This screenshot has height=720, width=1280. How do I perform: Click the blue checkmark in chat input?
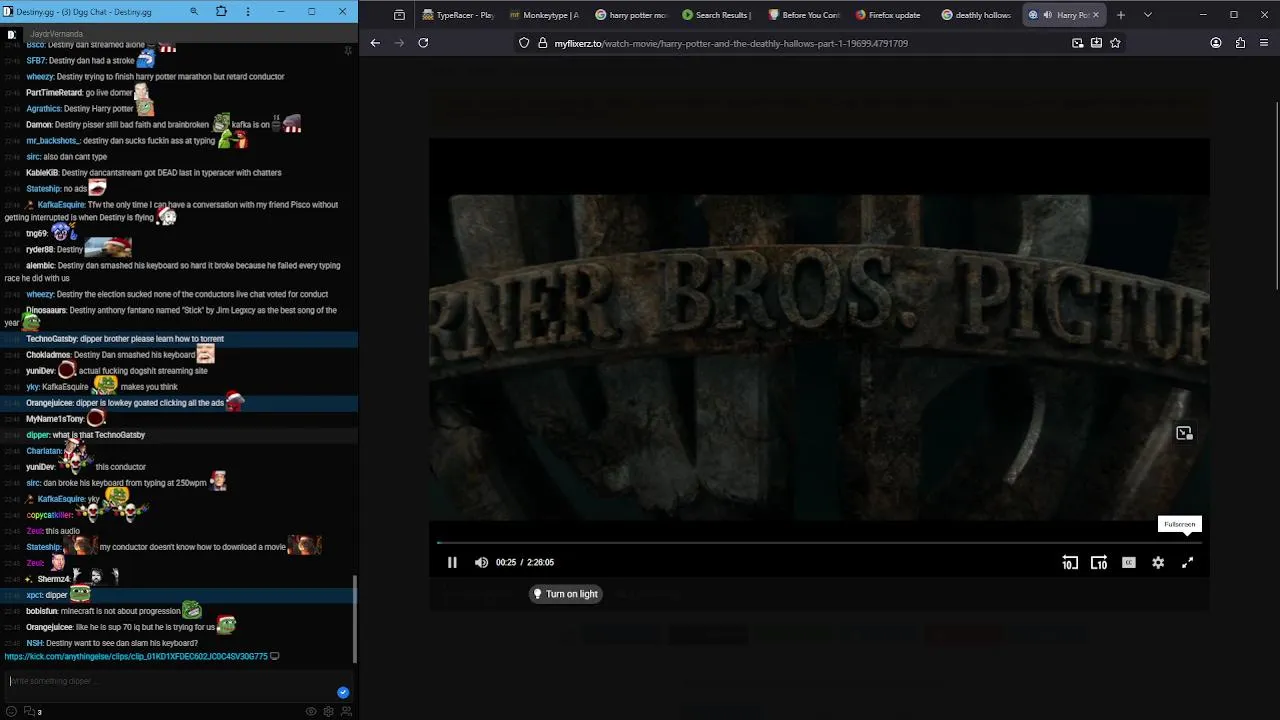pos(343,692)
